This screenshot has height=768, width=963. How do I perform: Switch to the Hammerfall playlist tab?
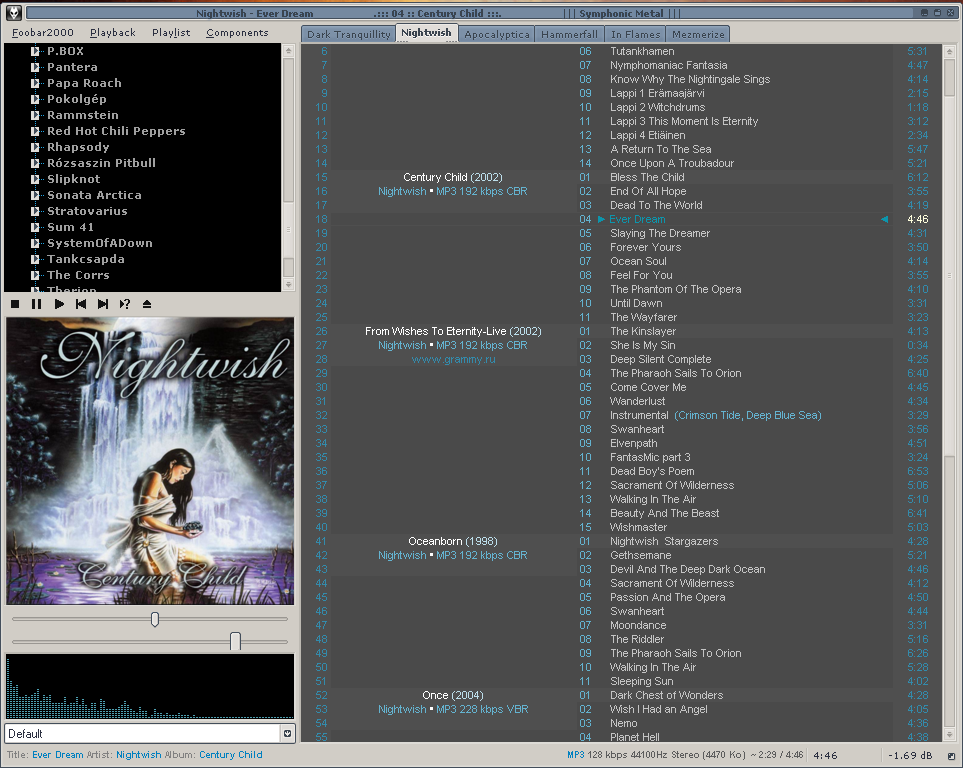pyautogui.click(x=569, y=34)
